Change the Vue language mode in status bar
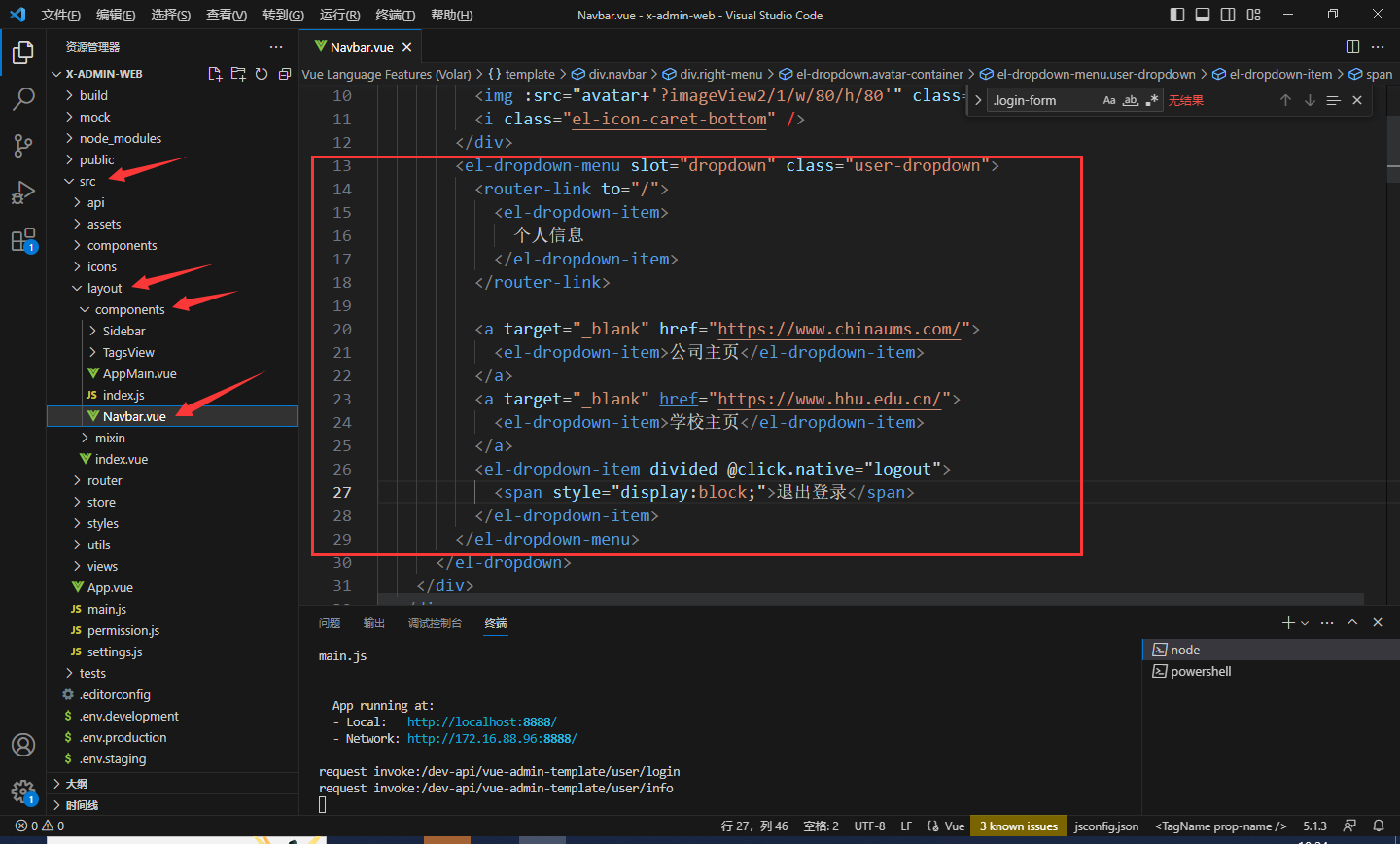This screenshot has height=844, width=1400. 955,826
